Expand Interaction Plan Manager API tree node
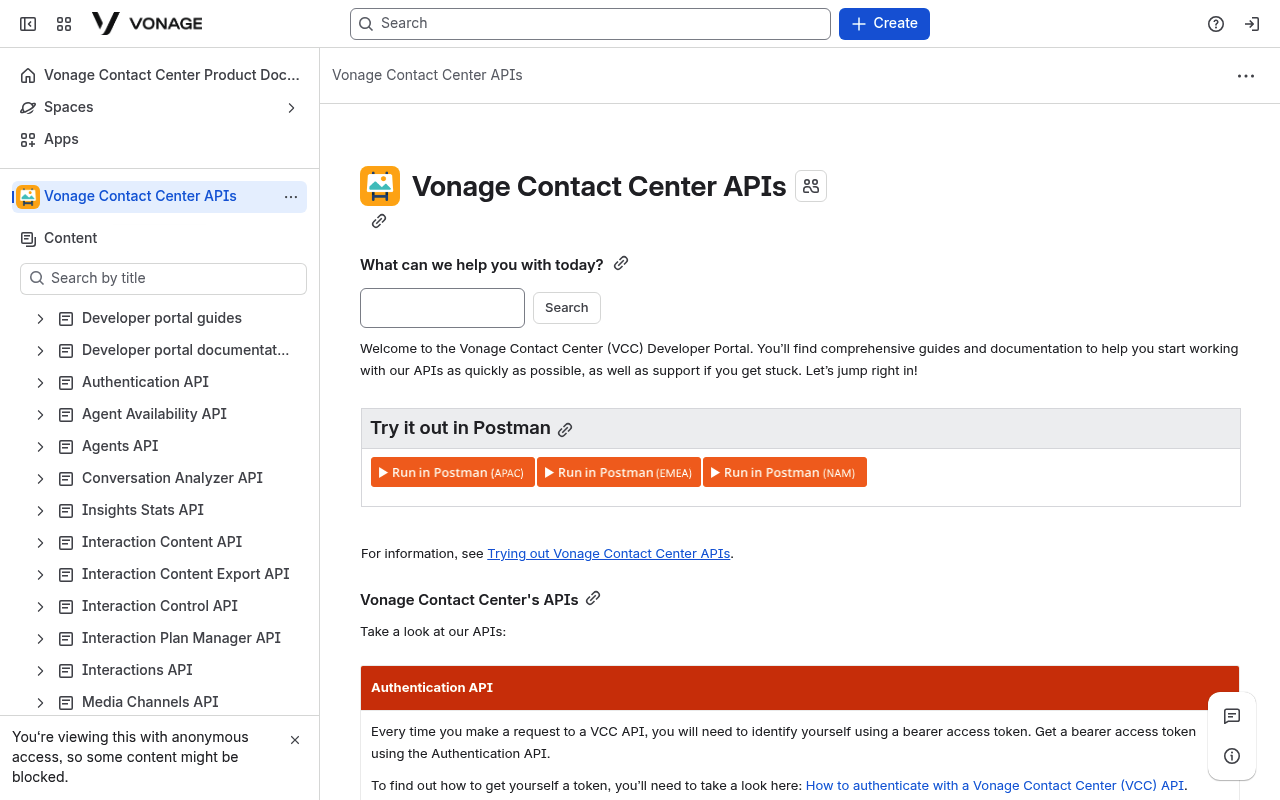The image size is (1280, 800). (x=40, y=638)
